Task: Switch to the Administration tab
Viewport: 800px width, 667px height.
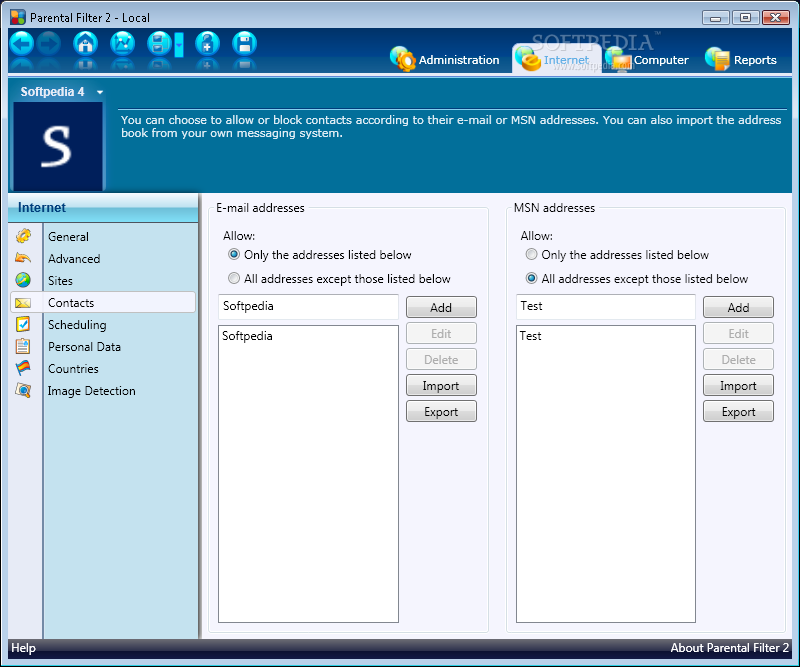Action: pos(445,59)
